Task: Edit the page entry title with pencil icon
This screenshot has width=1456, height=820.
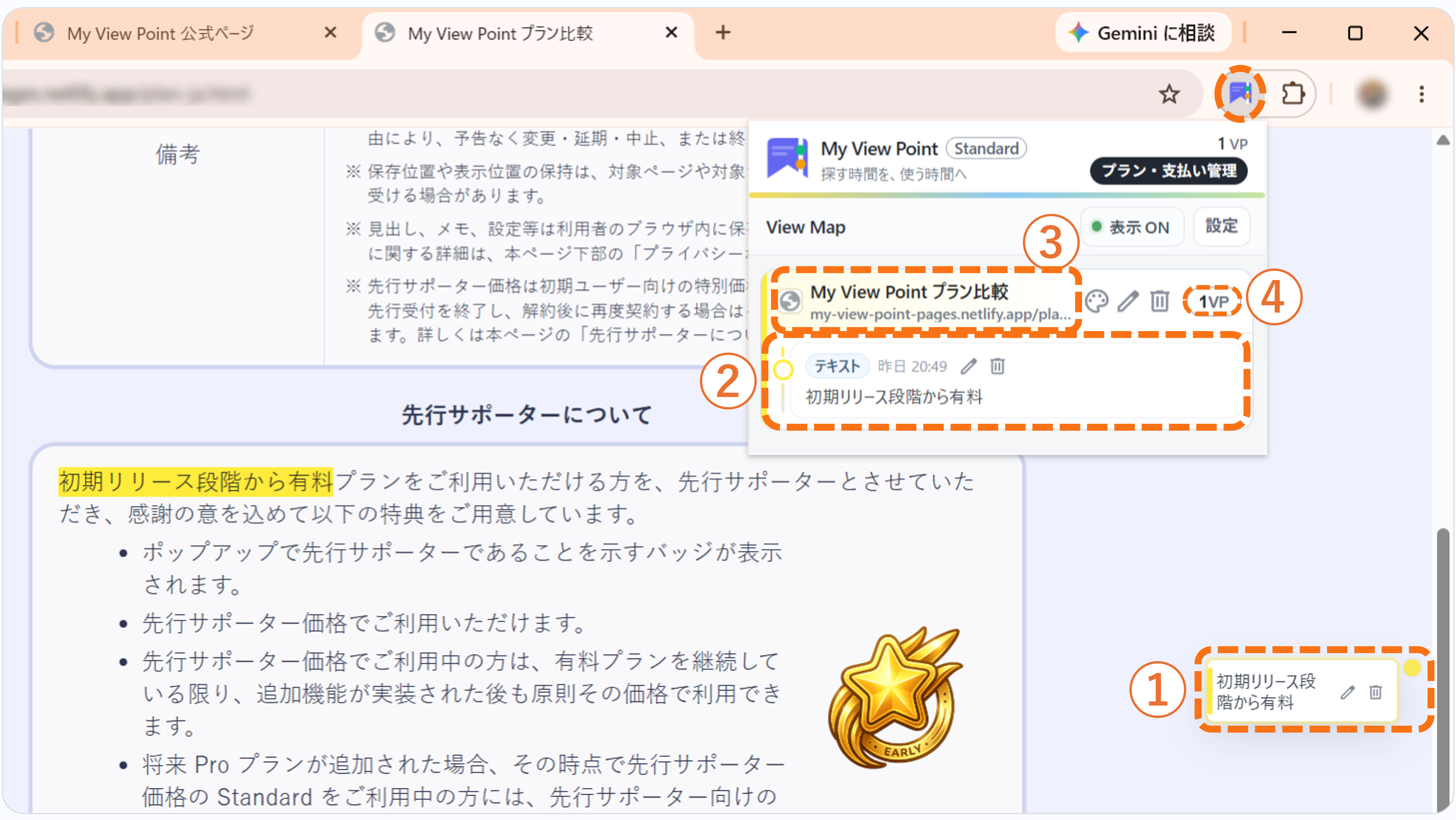Action: coord(1128,302)
